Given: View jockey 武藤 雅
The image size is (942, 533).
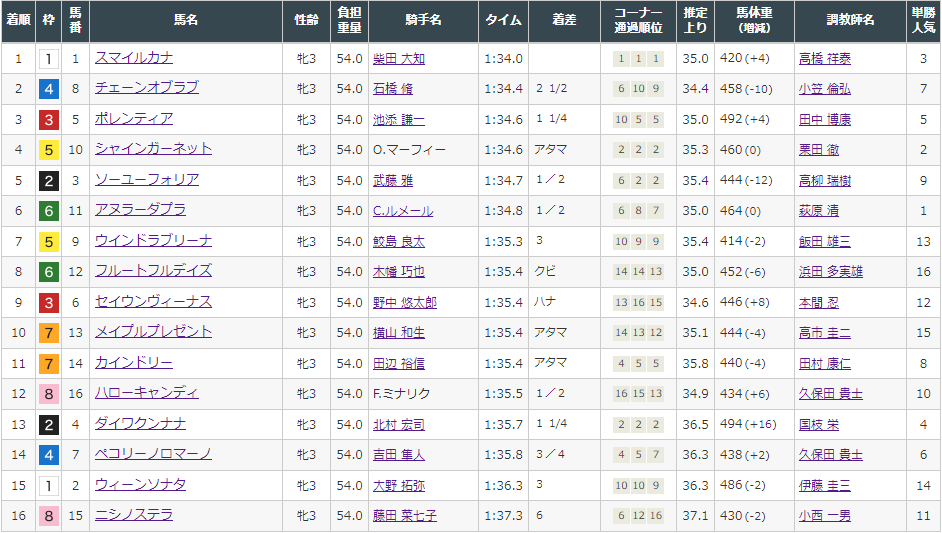Looking at the screenshot, I should pos(393,180).
